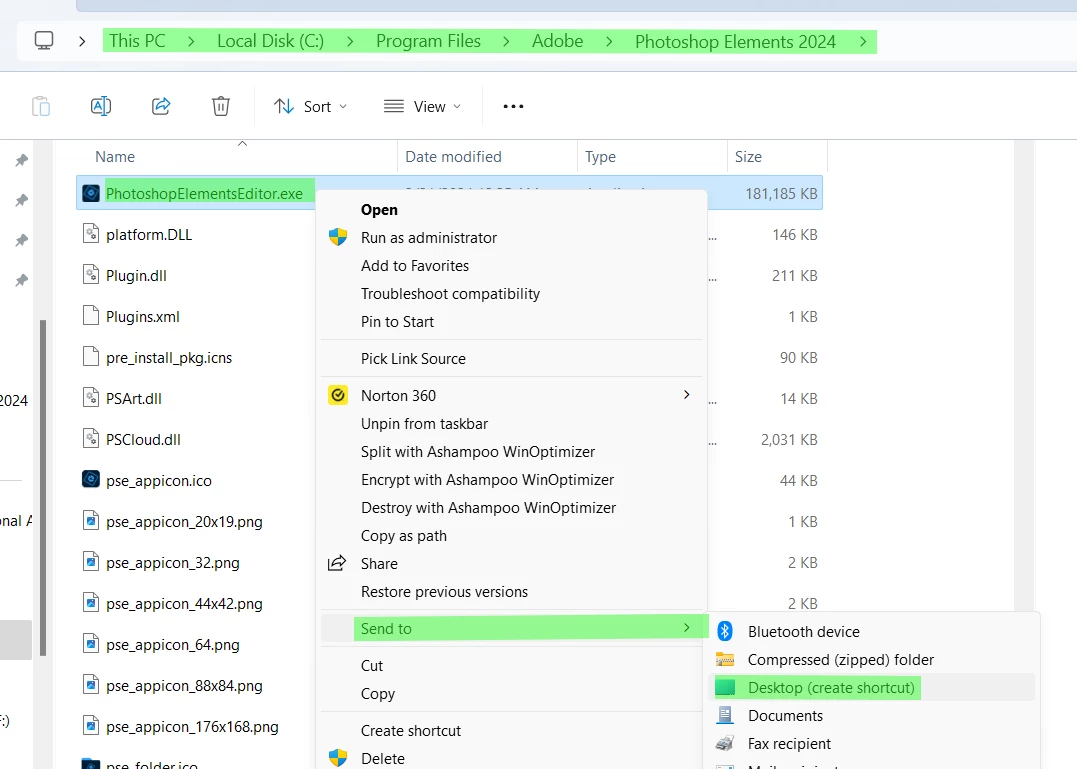The width and height of the screenshot is (1077, 769).
Task: Select pre_install_pkg.icns file
Action: [169, 358]
